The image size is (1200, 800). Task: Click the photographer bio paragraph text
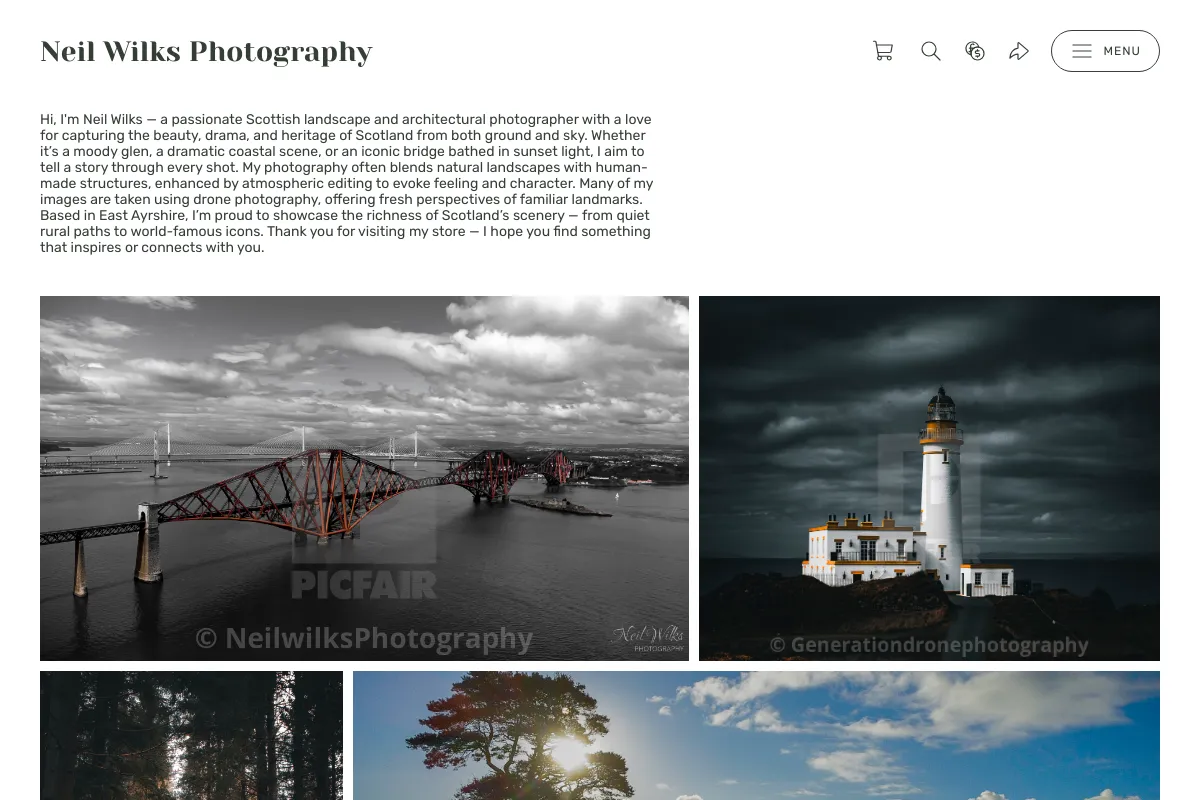347,183
